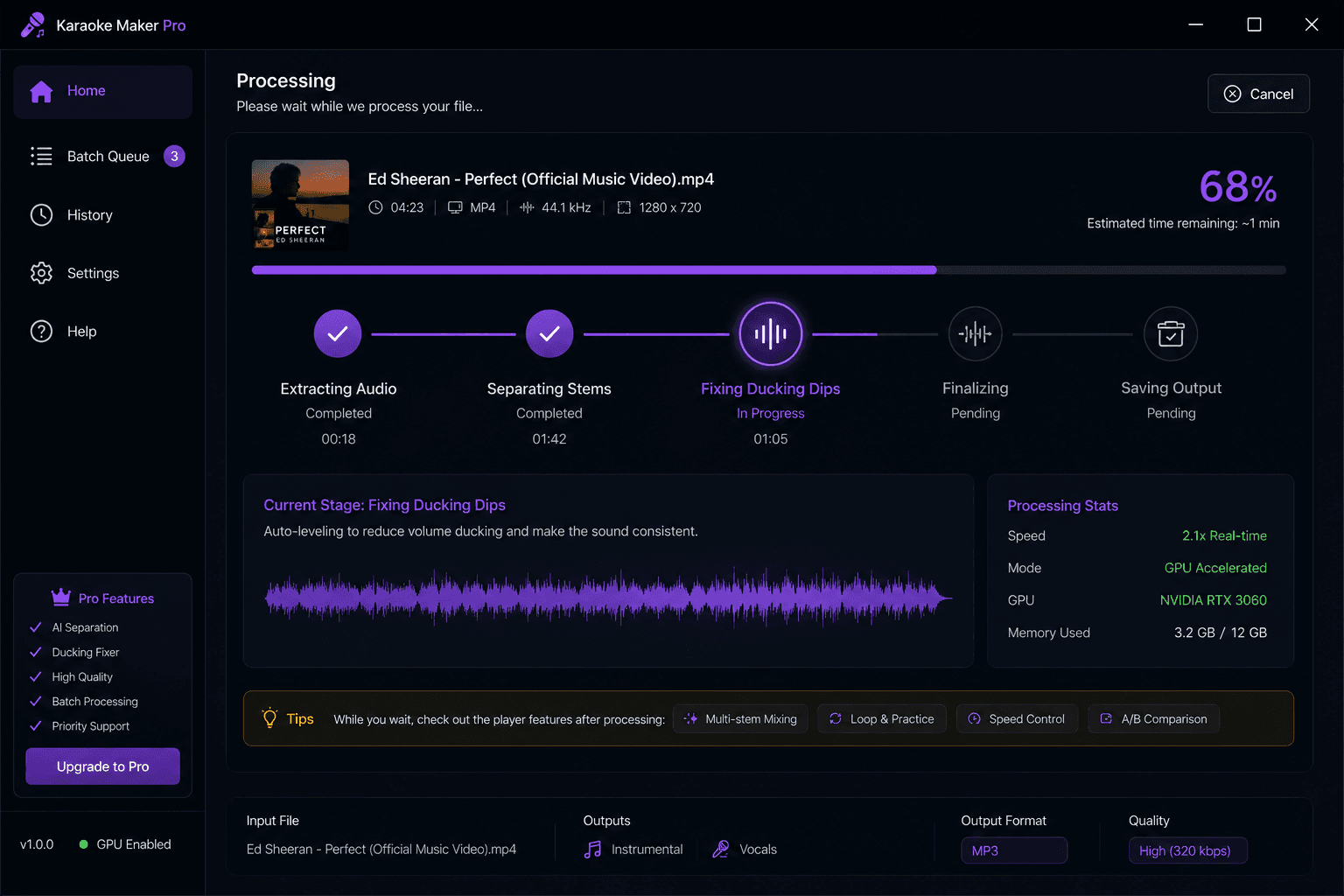This screenshot has width=1344, height=896.
Task: Click the 01:42 Separating Stems time
Action: [549, 438]
